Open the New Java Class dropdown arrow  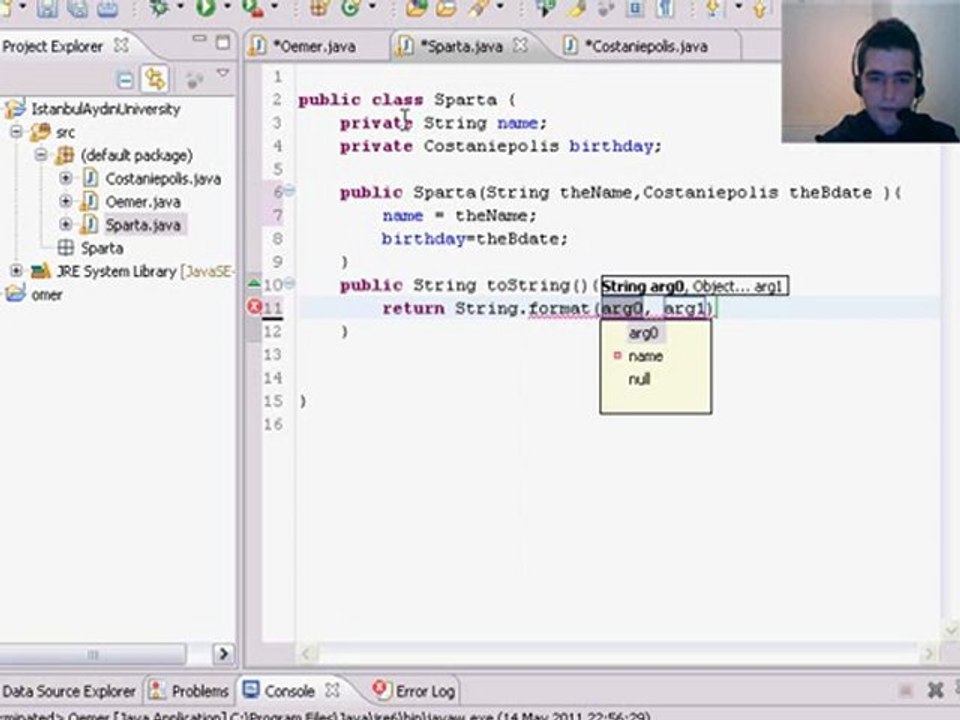click(373, 6)
